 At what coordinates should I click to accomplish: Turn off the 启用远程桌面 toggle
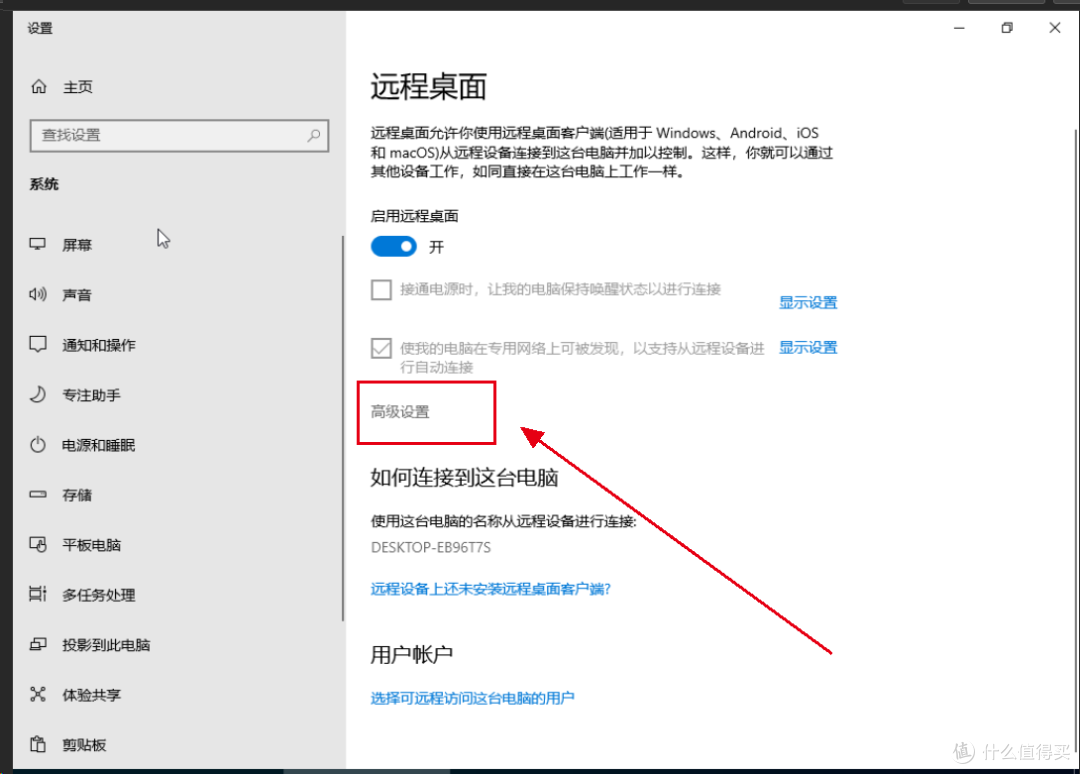[x=393, y=246]
